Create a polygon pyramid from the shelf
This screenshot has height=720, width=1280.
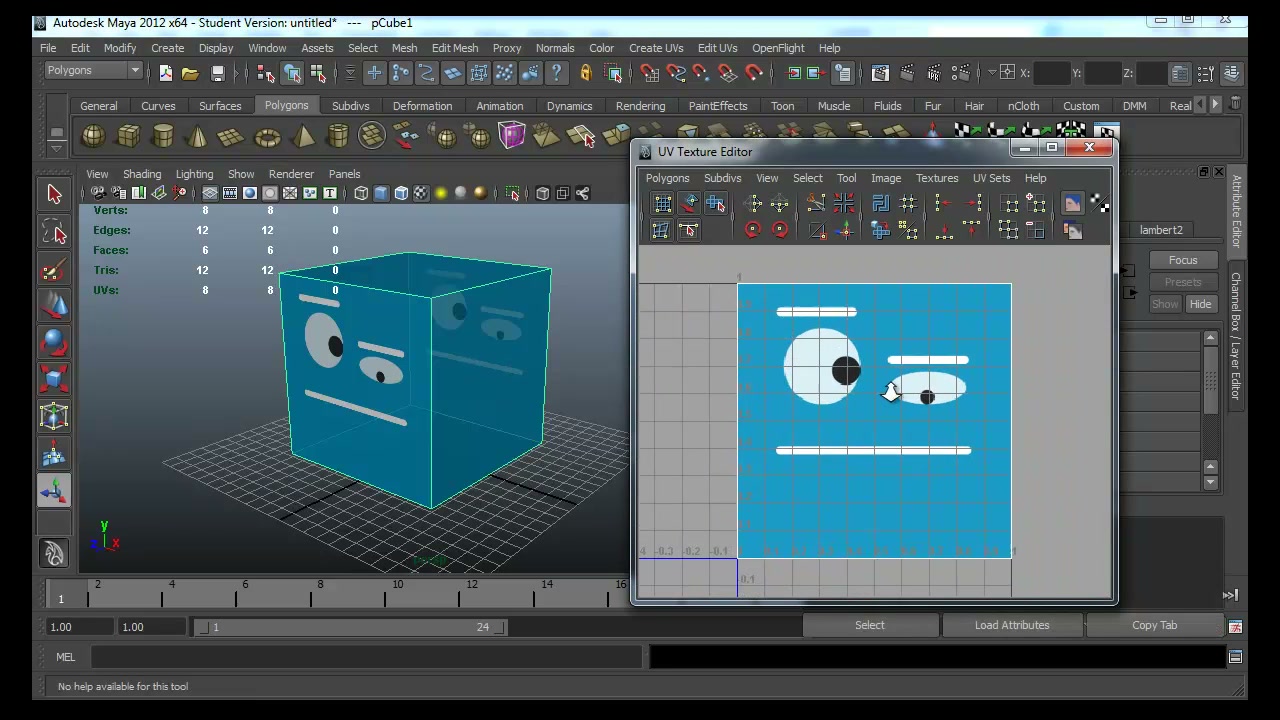coord(302,136)
